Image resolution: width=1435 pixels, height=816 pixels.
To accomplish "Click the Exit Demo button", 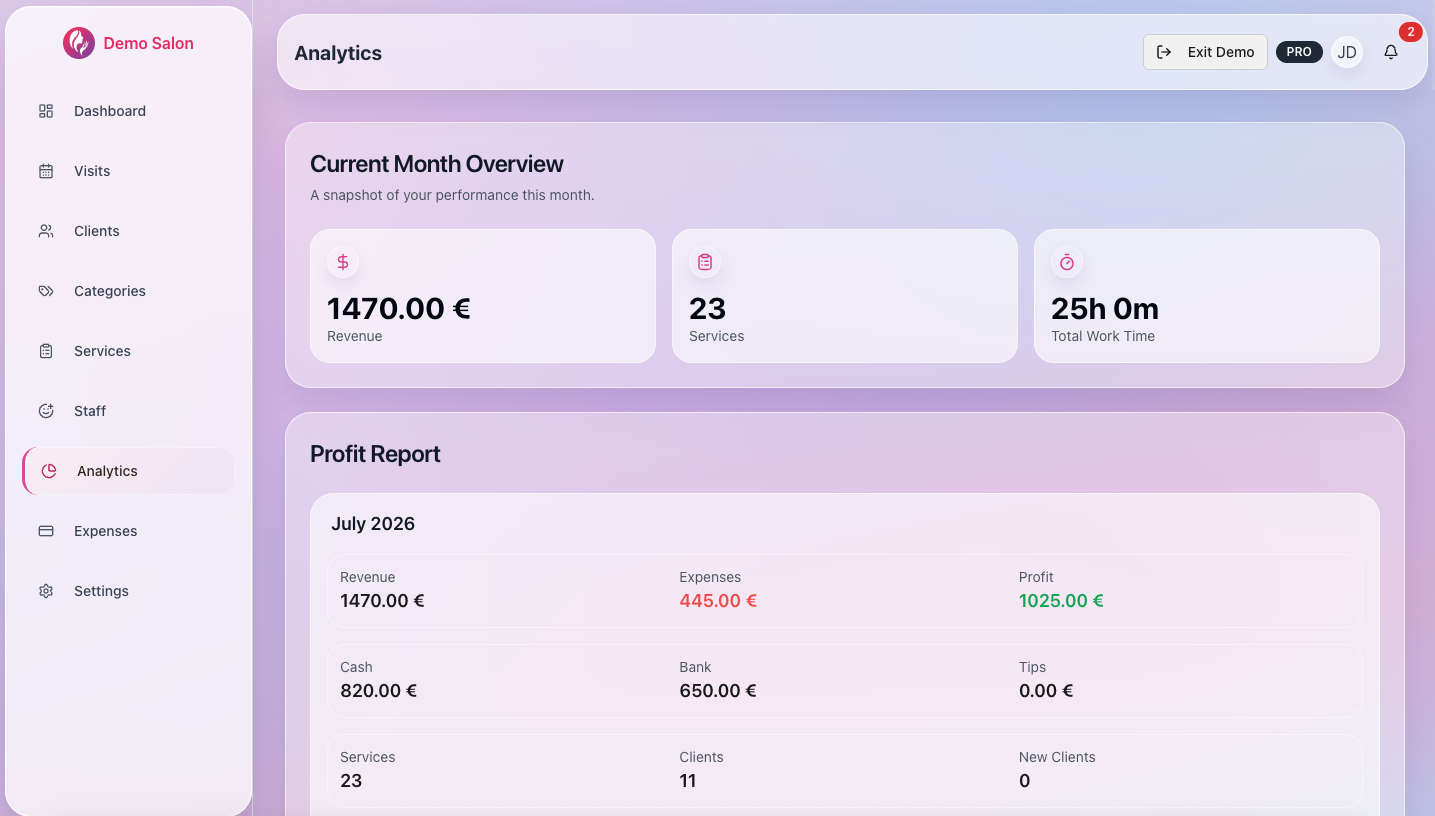I will point(1205,52).
